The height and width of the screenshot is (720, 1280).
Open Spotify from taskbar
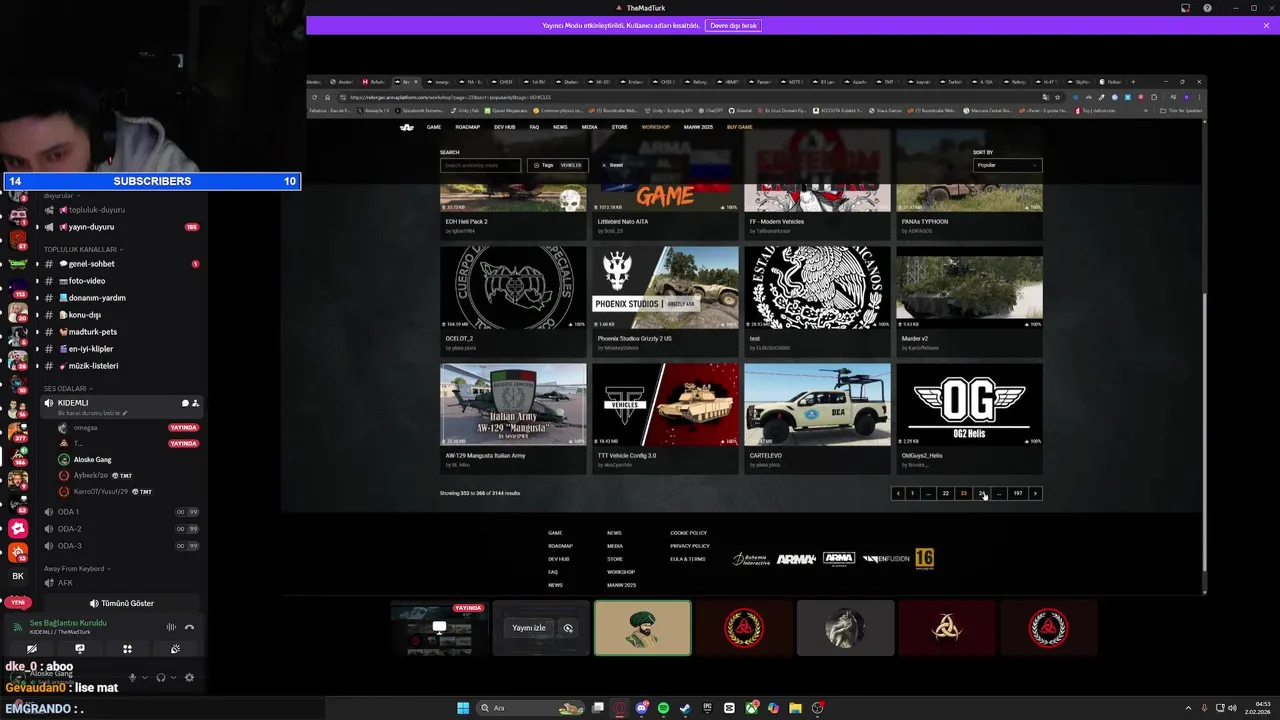[x=663, y=708]
